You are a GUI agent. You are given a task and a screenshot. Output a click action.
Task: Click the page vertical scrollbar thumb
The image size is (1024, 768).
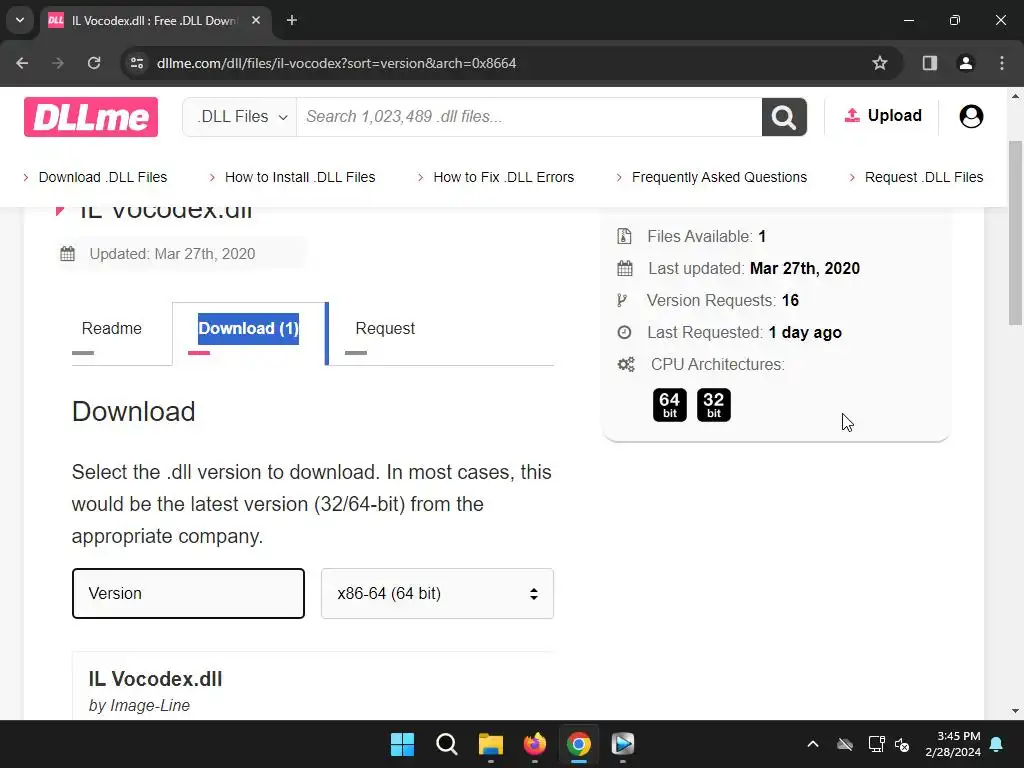point(1015,232)
